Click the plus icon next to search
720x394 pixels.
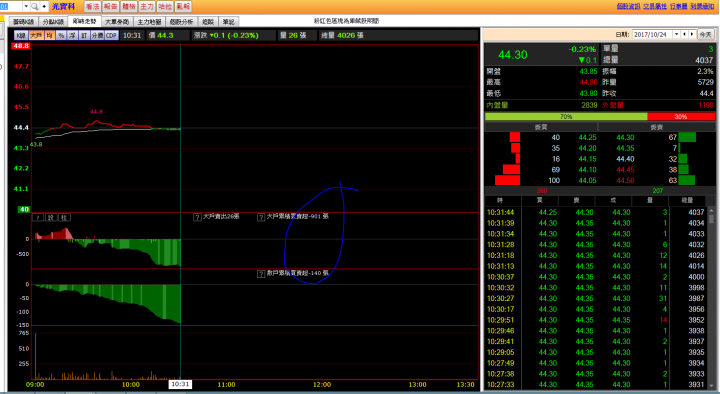click(44, 6)
